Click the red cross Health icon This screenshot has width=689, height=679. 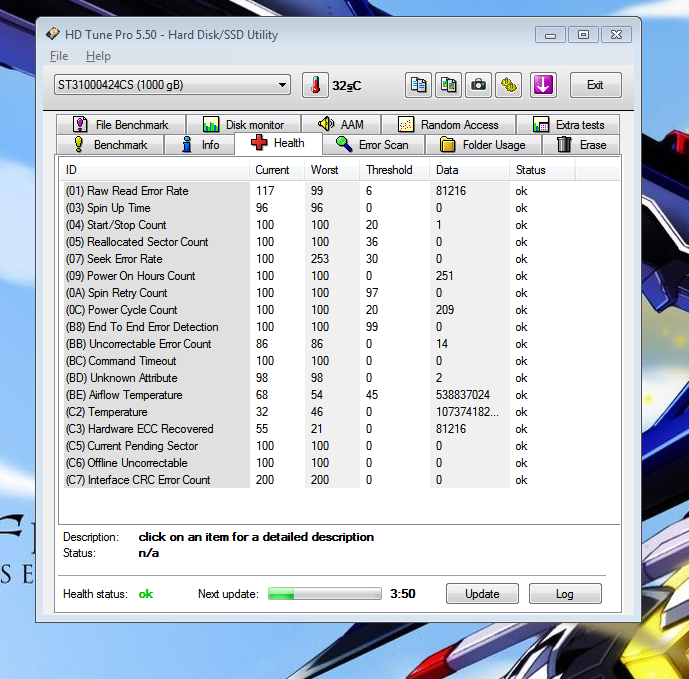(259, 142)
